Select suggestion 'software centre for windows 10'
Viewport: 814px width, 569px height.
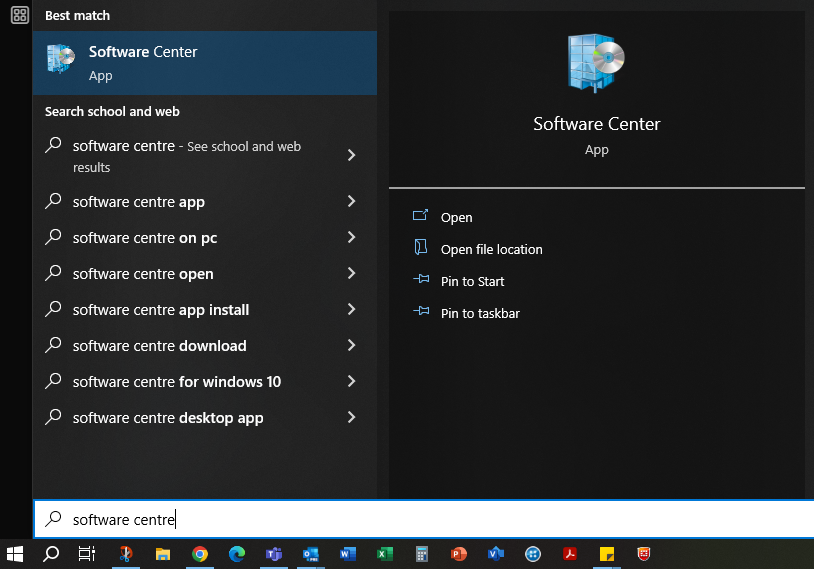click(x=205, y=381)
